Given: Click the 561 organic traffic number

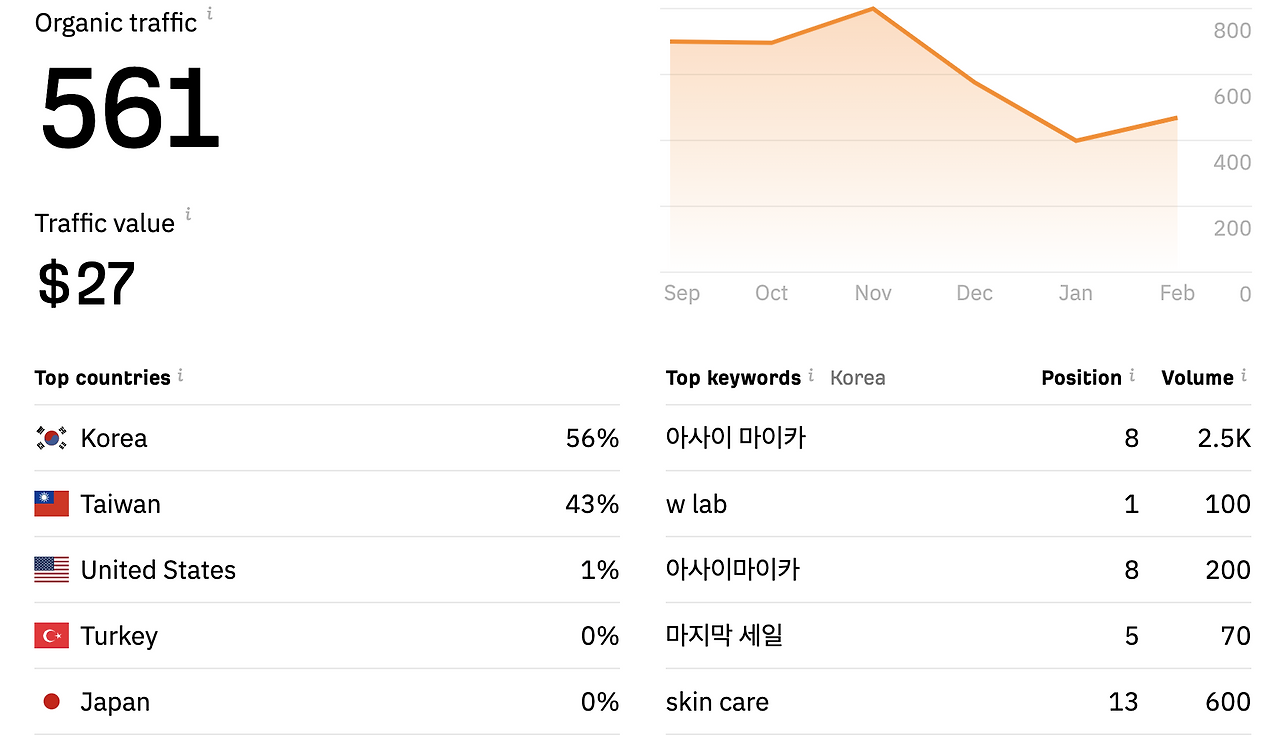Looking at the screenshot, I should click(x=129, y=108).
